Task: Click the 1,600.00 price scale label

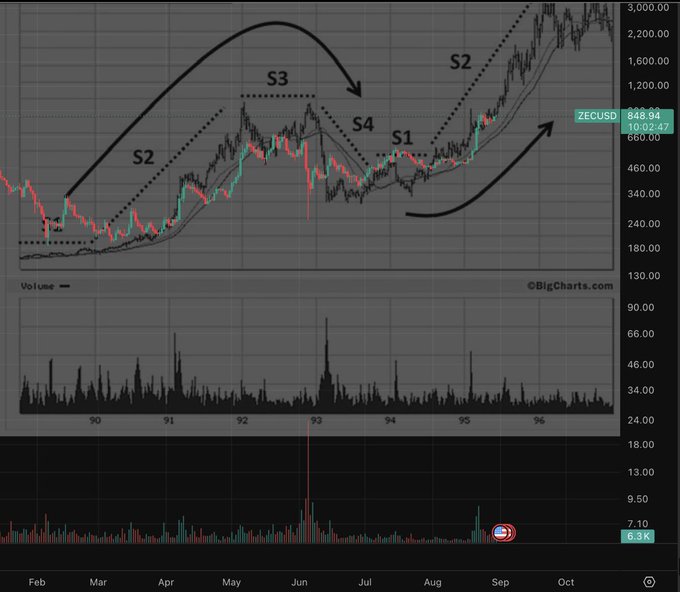Action: 648,61
